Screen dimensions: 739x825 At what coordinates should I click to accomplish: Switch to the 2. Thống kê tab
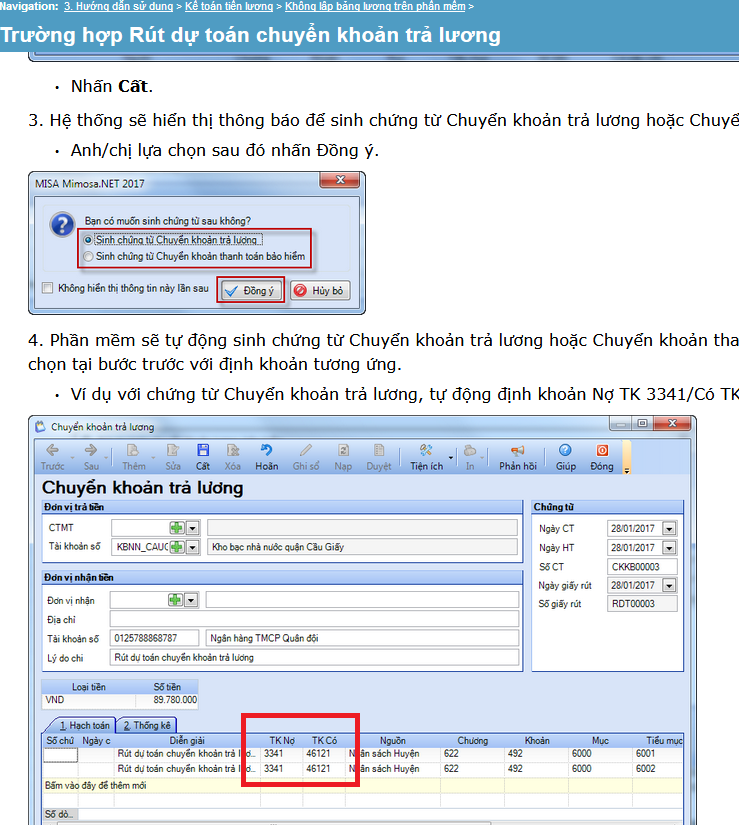147,726
